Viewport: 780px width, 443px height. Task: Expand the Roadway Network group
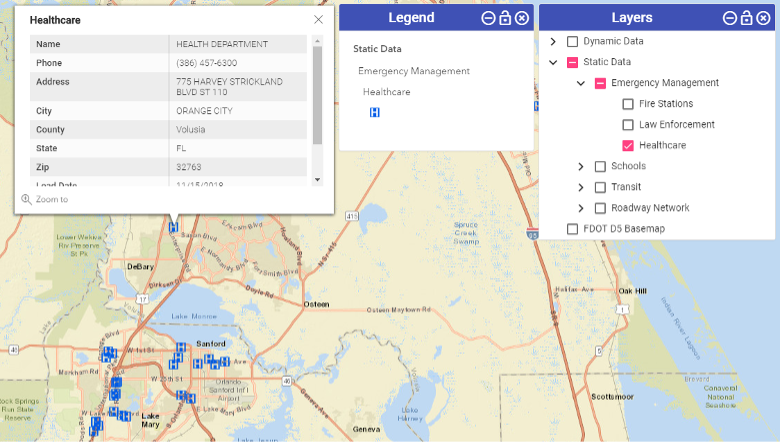(581, 208)
